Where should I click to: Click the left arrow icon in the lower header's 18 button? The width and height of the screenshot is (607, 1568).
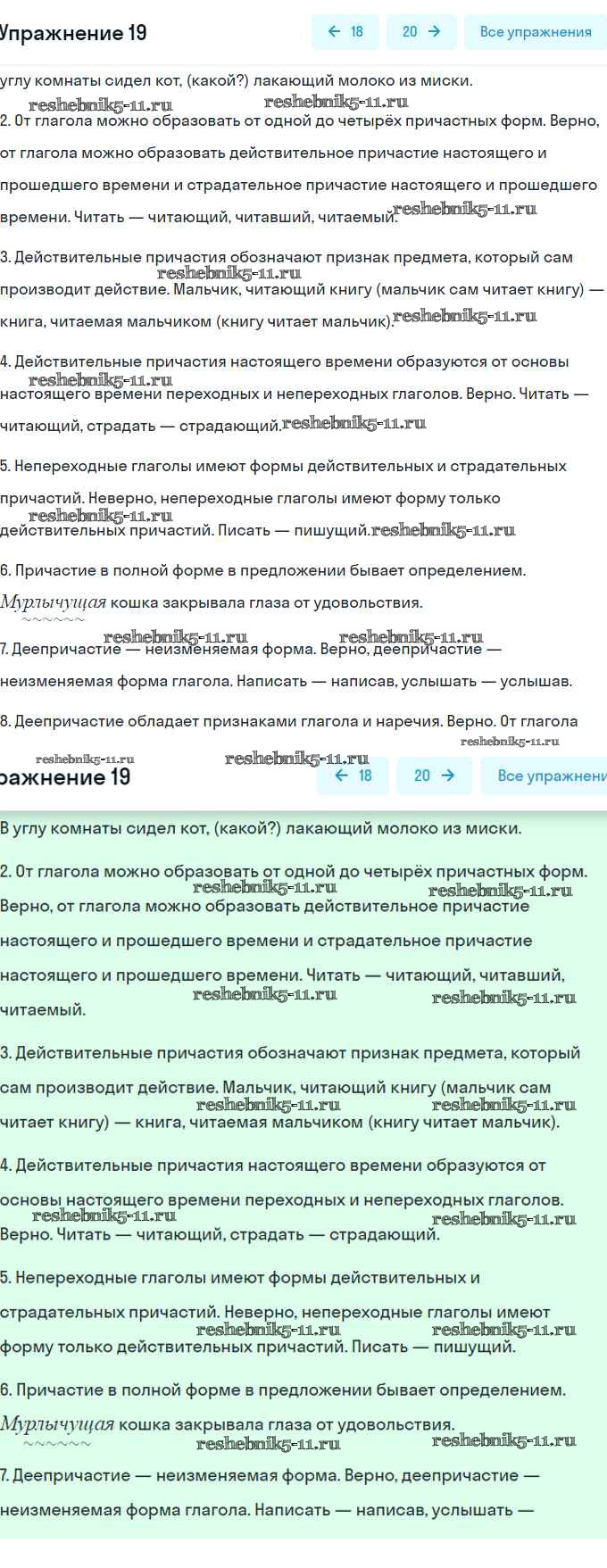341,776
